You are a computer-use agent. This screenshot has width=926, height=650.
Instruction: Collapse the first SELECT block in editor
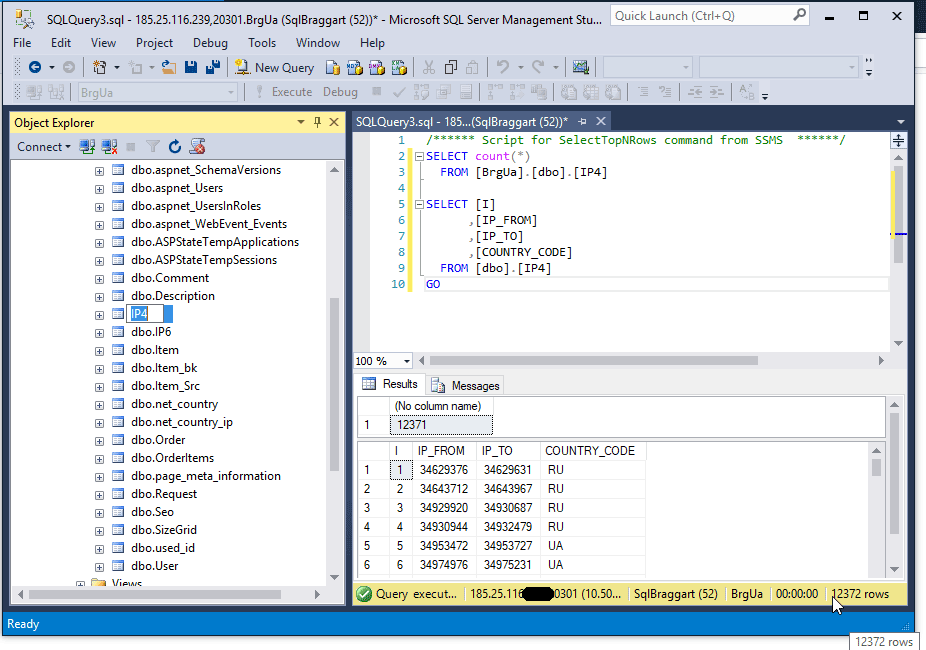coord(419,157)
